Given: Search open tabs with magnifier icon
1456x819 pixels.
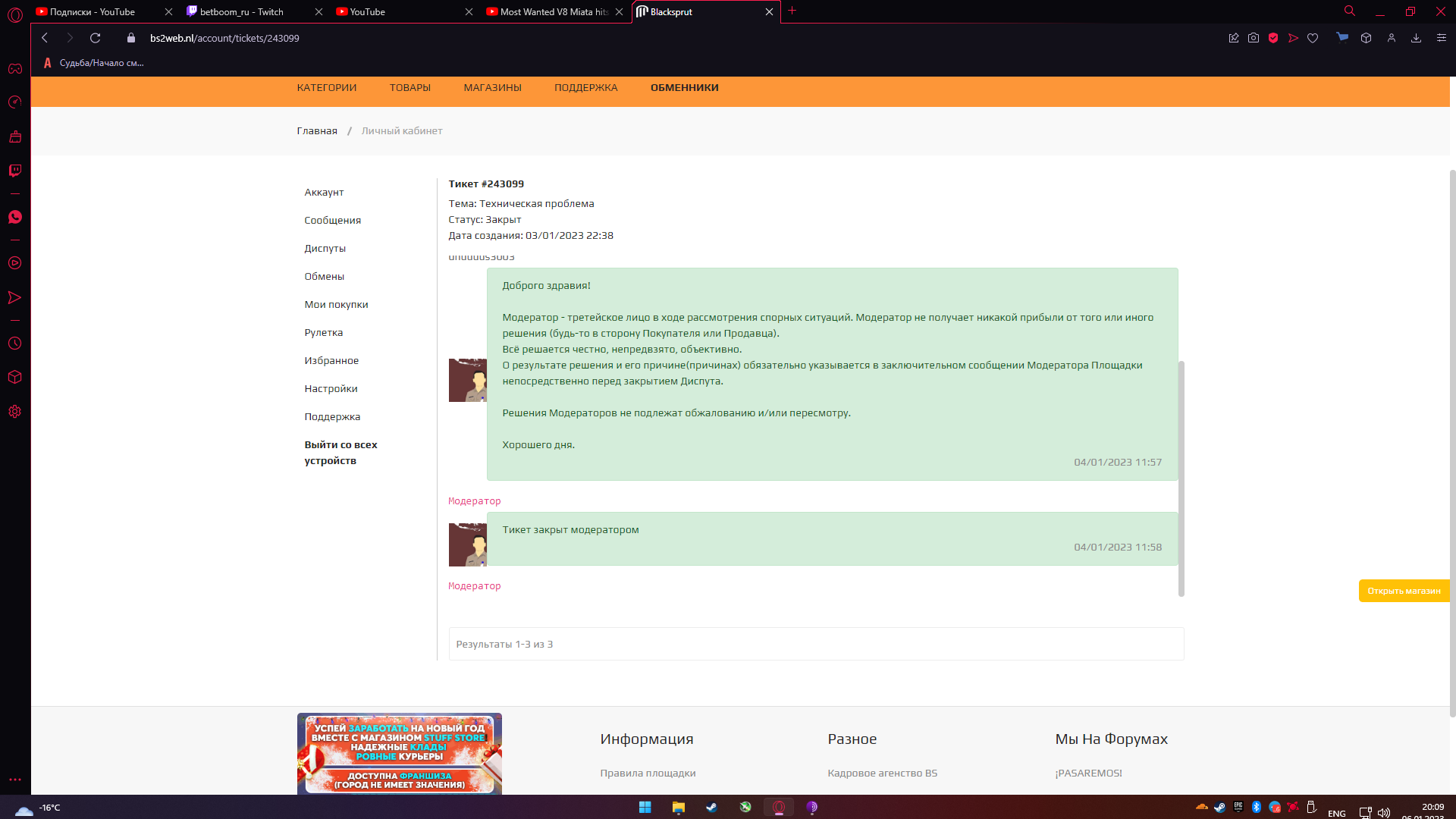Looking at the screenshot, I should coord(1350,11).
